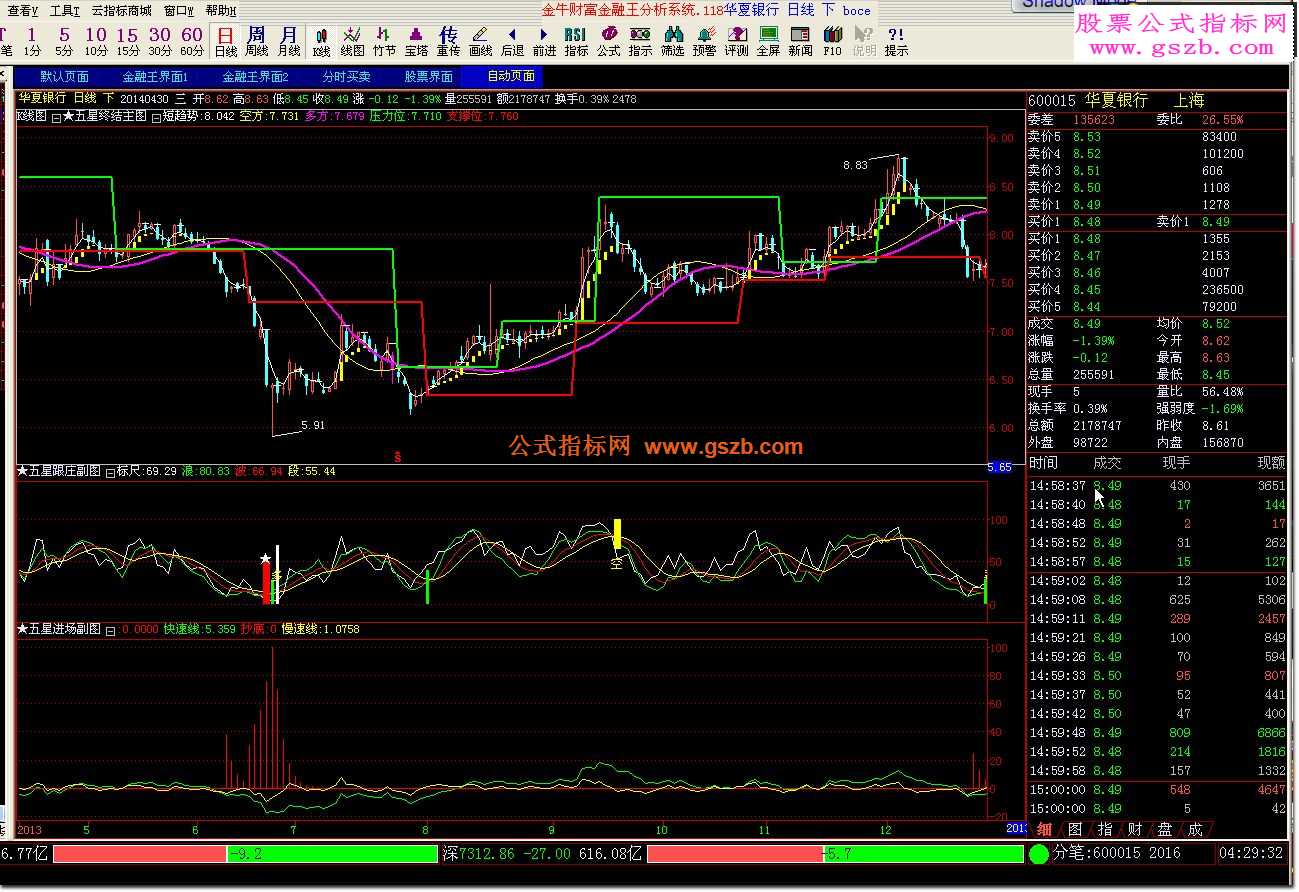The width and height of the screenshot is (1299, 892).
Task: Switch to 1-minute chart period
Action: (33, 41)
